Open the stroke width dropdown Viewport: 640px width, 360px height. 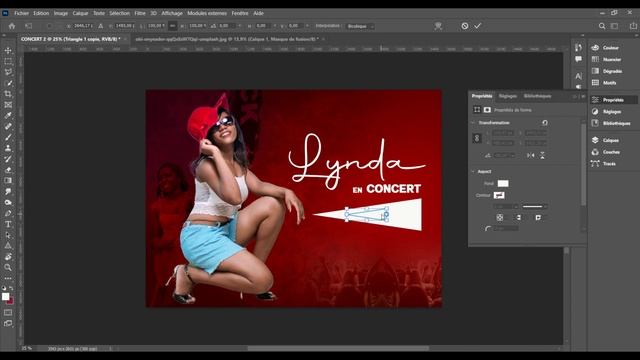(x=505, y=207)
